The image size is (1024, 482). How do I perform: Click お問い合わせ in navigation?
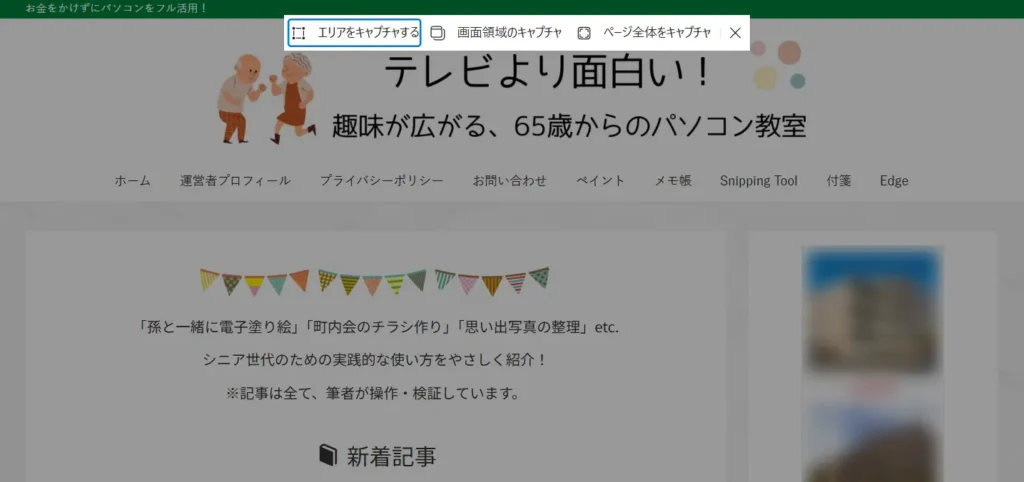click(x=509, y=181)
